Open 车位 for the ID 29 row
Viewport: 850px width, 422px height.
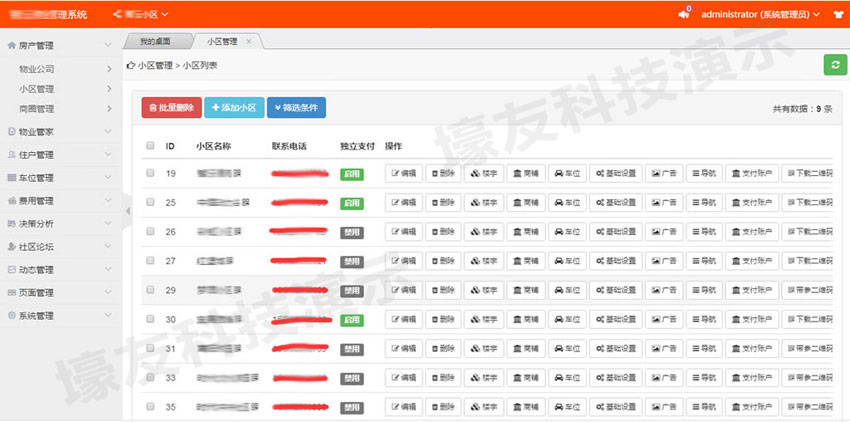point(567,290)
